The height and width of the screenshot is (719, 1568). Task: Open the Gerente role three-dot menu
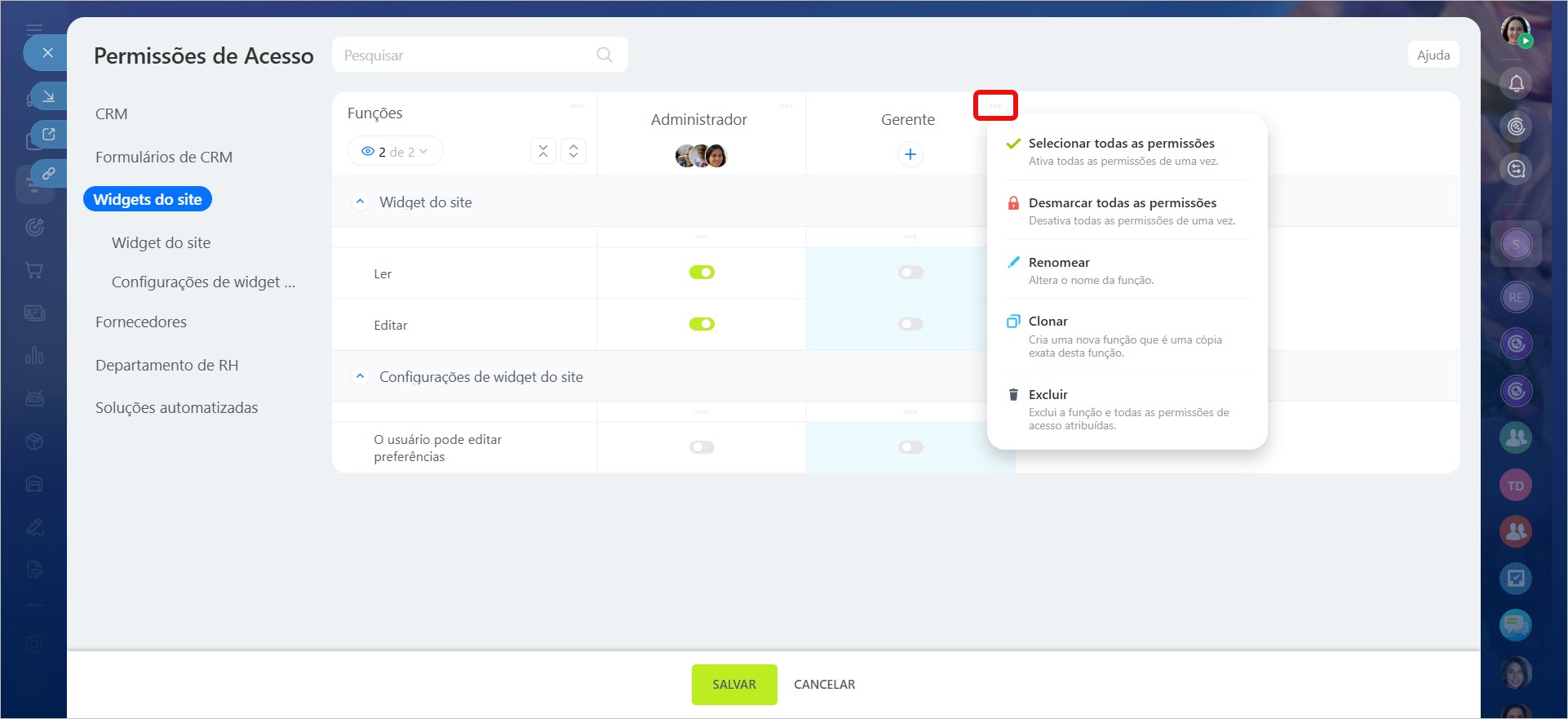(x=994, y=106)
